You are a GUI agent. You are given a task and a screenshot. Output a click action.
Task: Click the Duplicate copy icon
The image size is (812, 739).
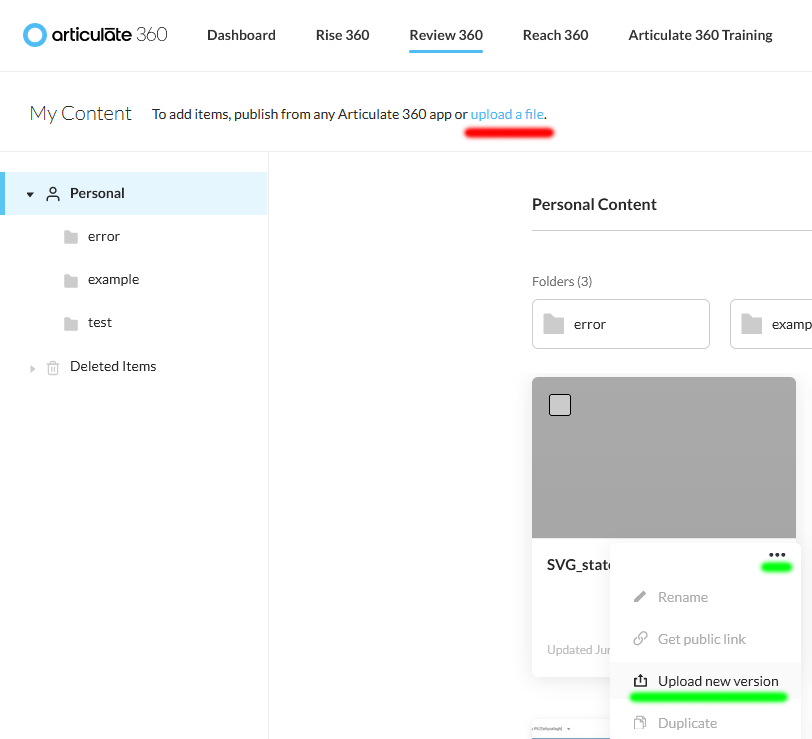[640, 722]
